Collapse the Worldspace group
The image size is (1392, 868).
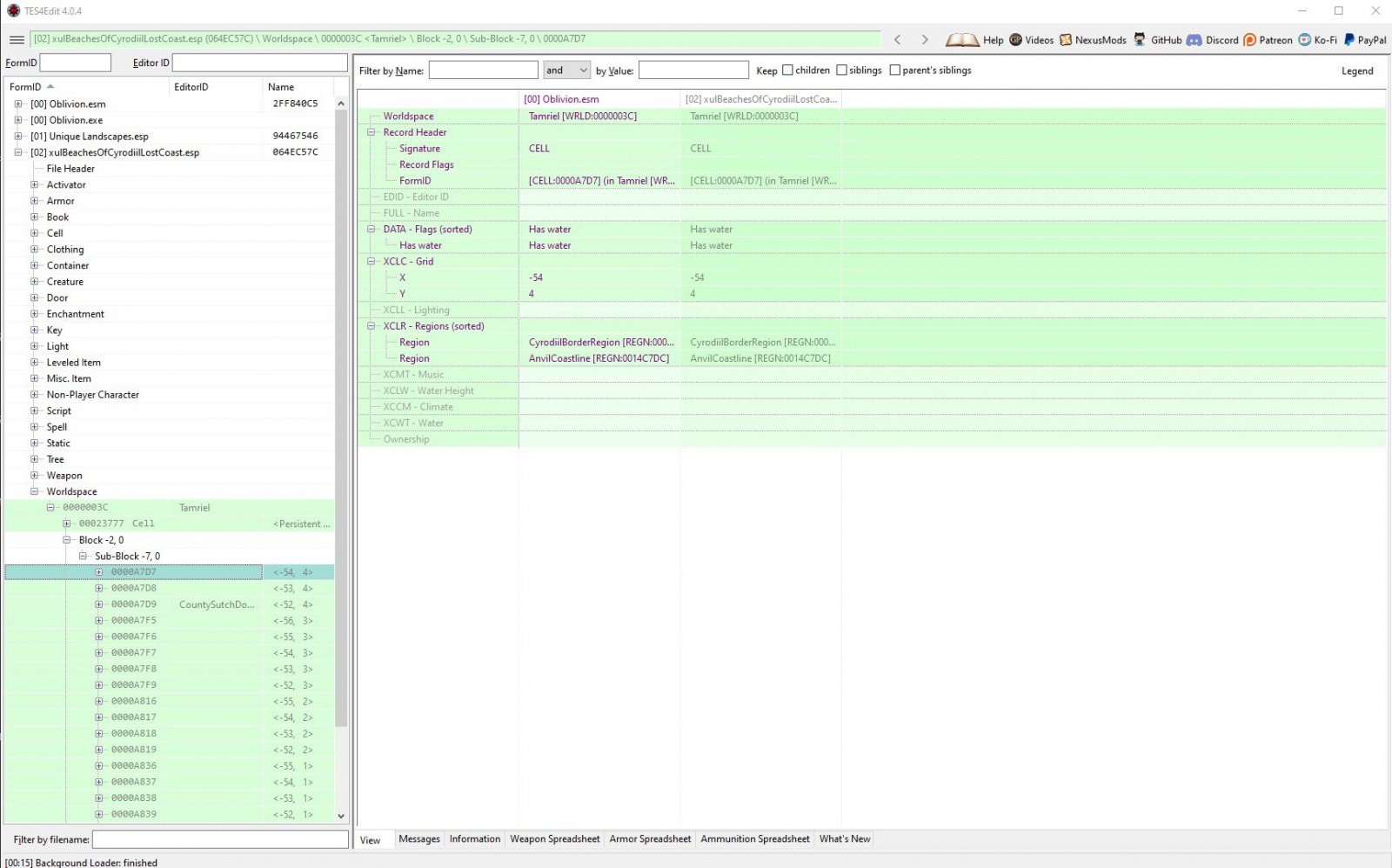point(35,491)
